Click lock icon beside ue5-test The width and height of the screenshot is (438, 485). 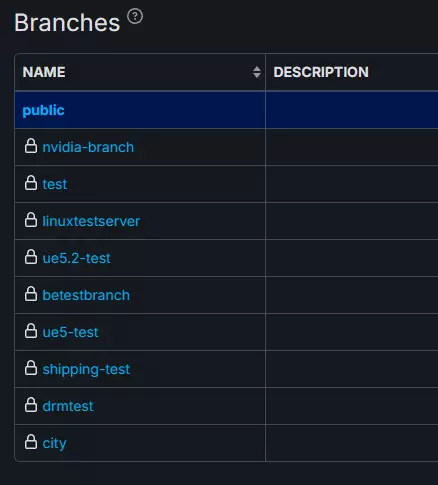31,331
